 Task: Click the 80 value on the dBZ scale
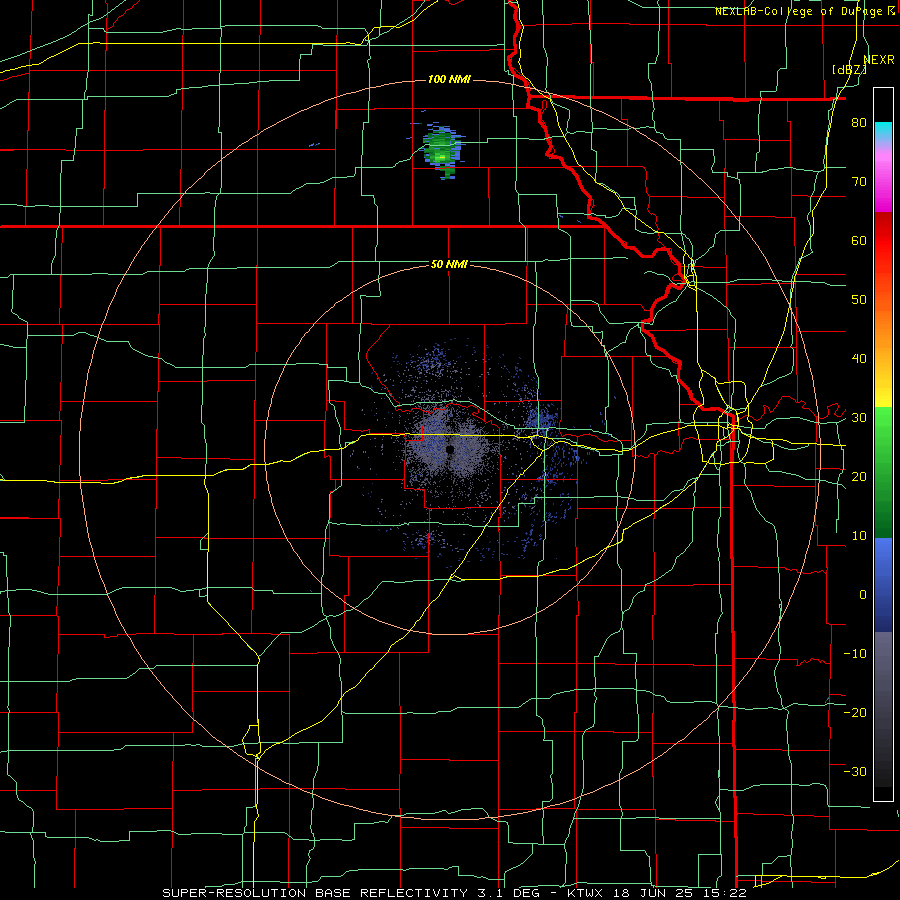coord(859,123)
